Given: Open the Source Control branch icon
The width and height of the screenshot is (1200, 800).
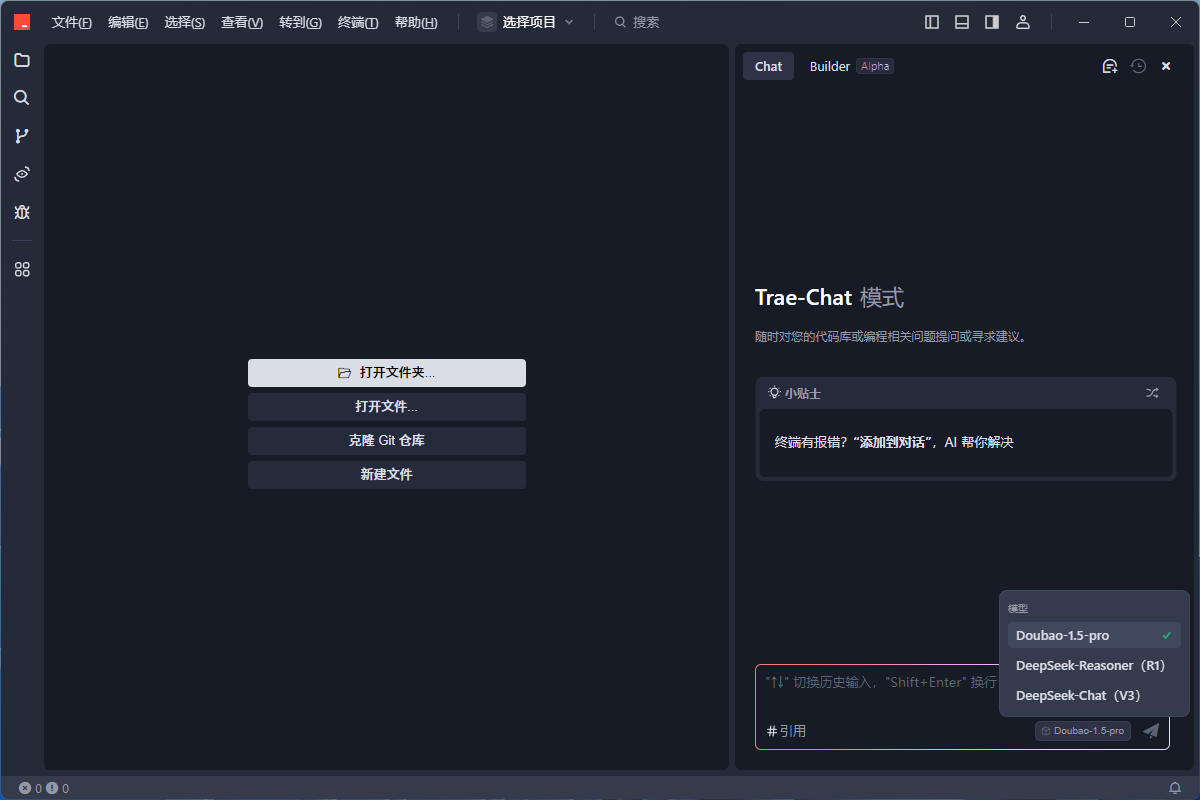Looking at the screenshot, I should 22,136.
